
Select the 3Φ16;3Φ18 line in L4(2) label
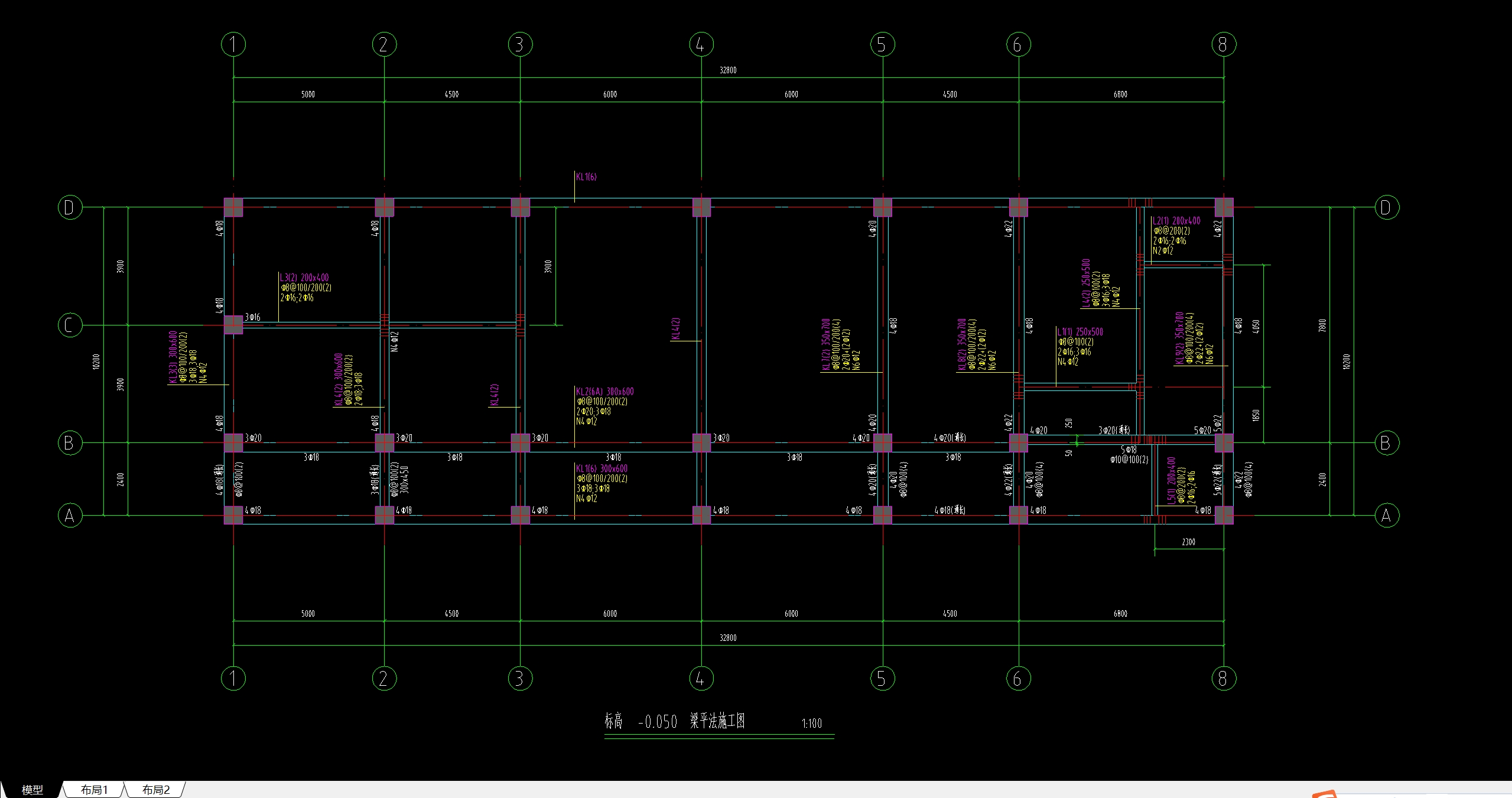tap(1105, 290)
